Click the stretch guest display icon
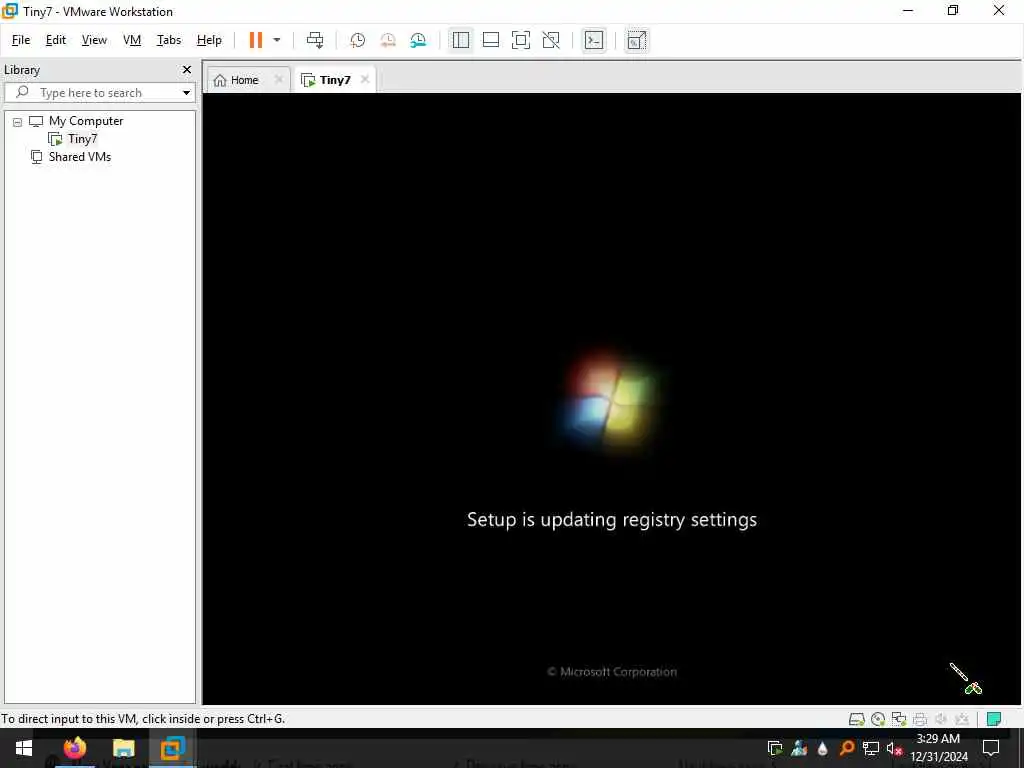This screenshot has width=1024, height=768. 637,40
